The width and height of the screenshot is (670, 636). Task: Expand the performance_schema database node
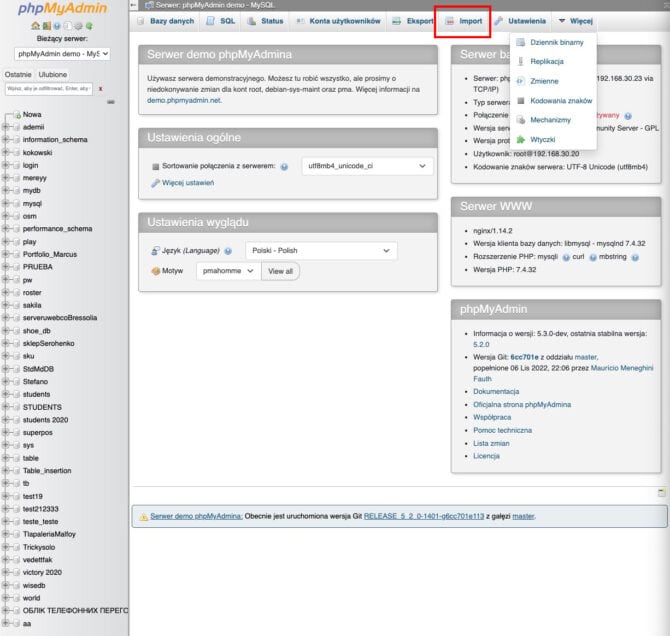tap(6, 229)
